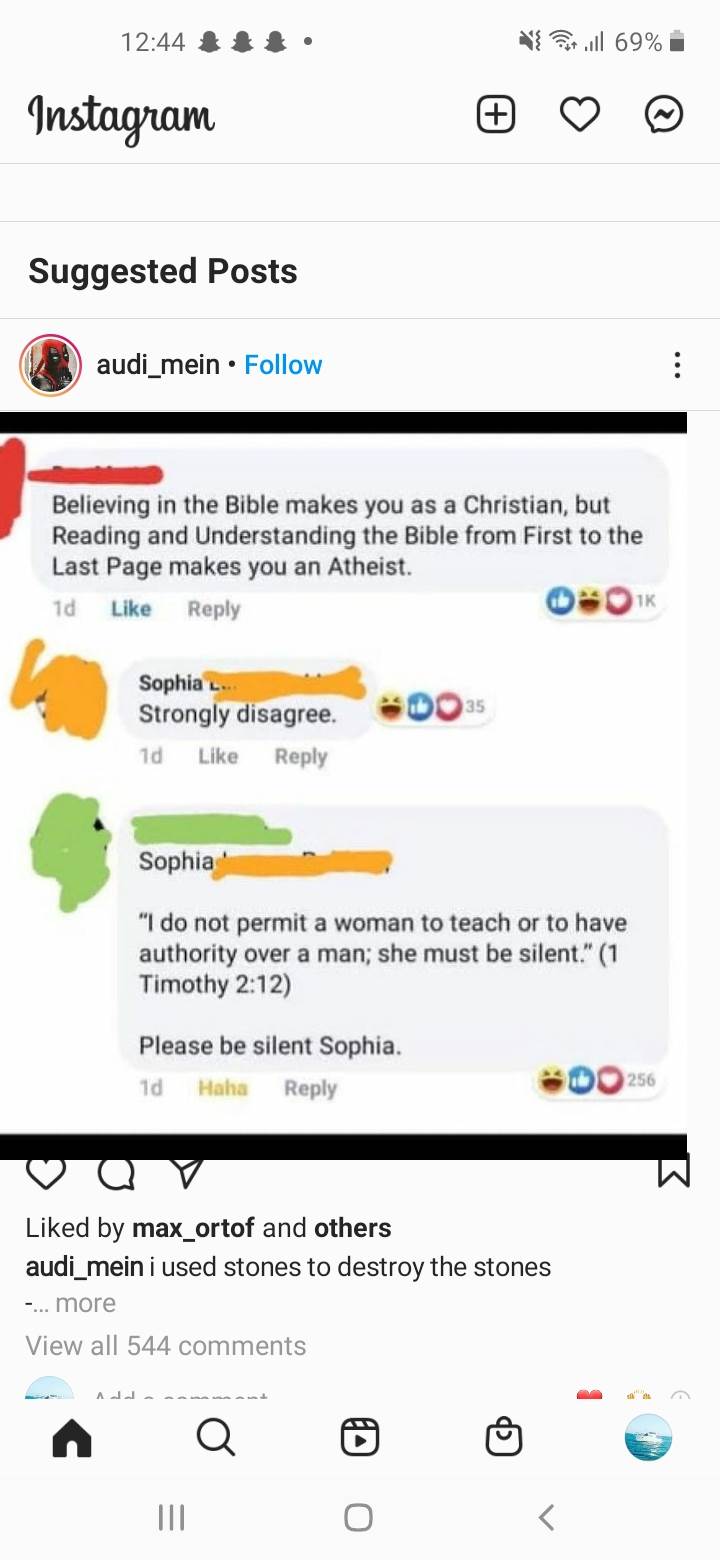Screen dimensions: 720x1560
Task: View all 544 comments
Action: (166, 1346)
